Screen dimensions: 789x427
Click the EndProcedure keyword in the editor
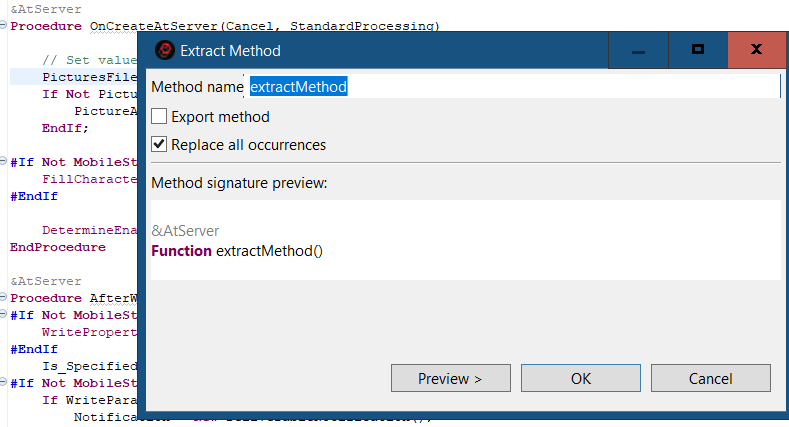coord(57,246)
